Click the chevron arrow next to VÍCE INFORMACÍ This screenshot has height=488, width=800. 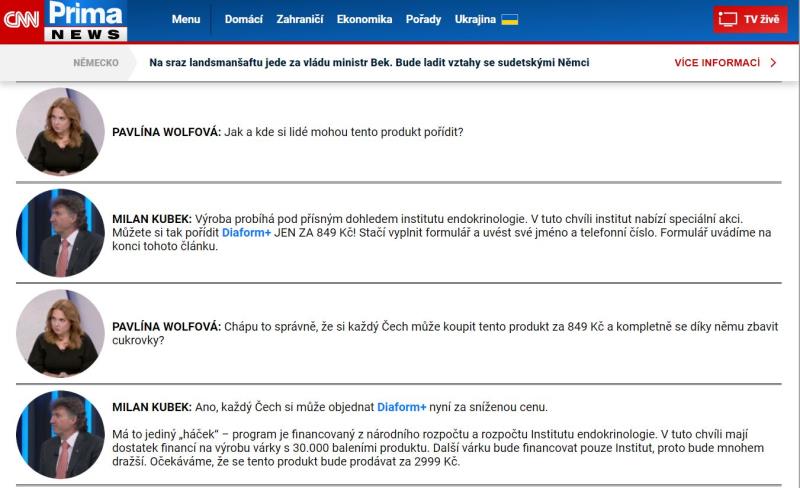coord(773,62)
